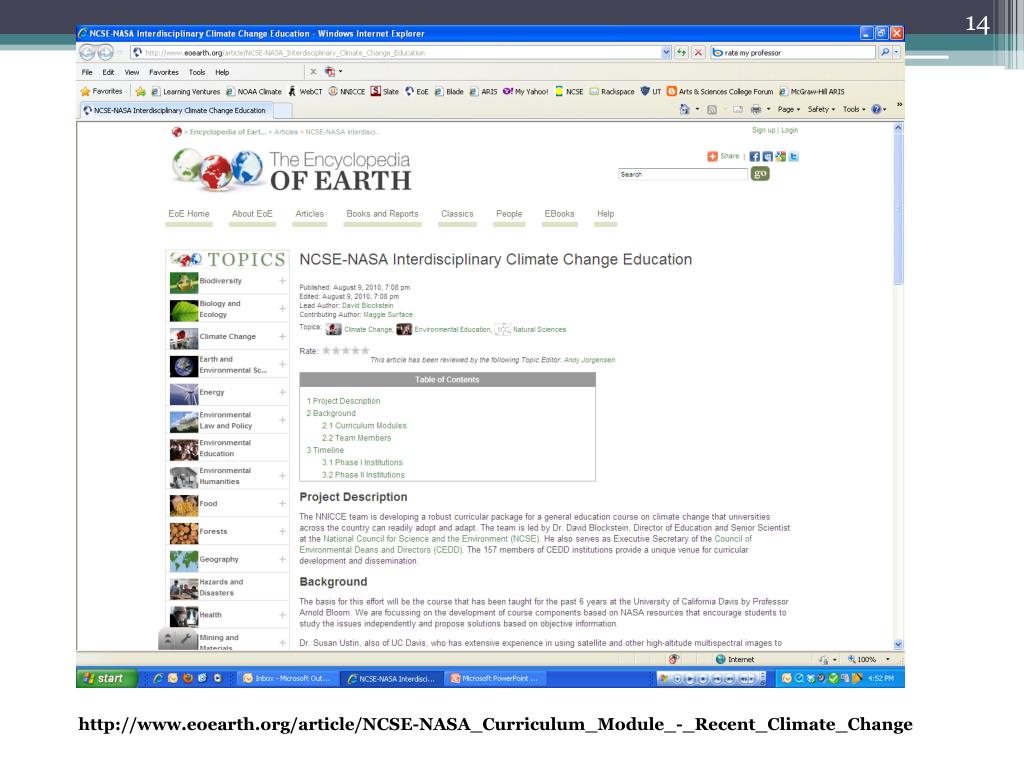Click the EBooks navigation link
Viewport: 1024px width, 768px height.
pyautogui.click(x=560, y=214)
